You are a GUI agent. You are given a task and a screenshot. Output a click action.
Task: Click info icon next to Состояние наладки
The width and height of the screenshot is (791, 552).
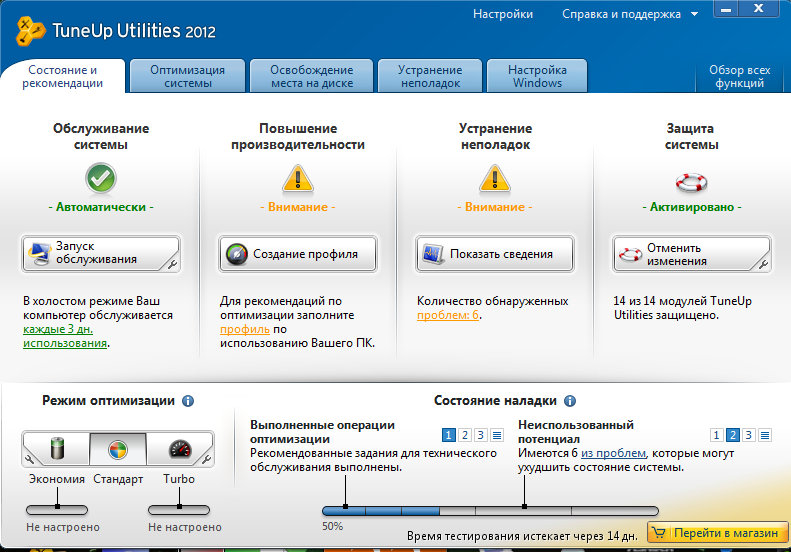570,401
